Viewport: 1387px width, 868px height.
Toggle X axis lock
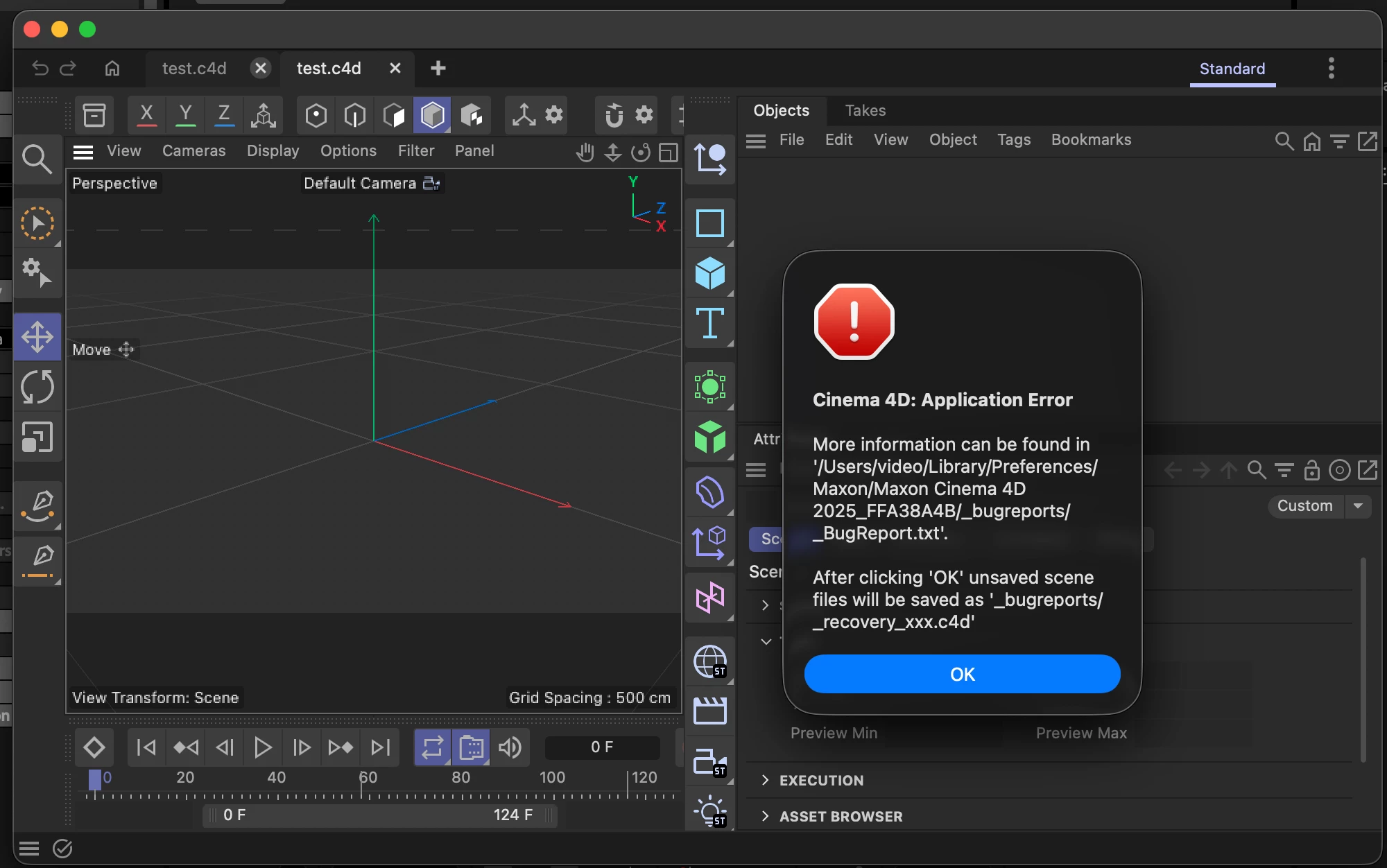(x=146, y=115)
